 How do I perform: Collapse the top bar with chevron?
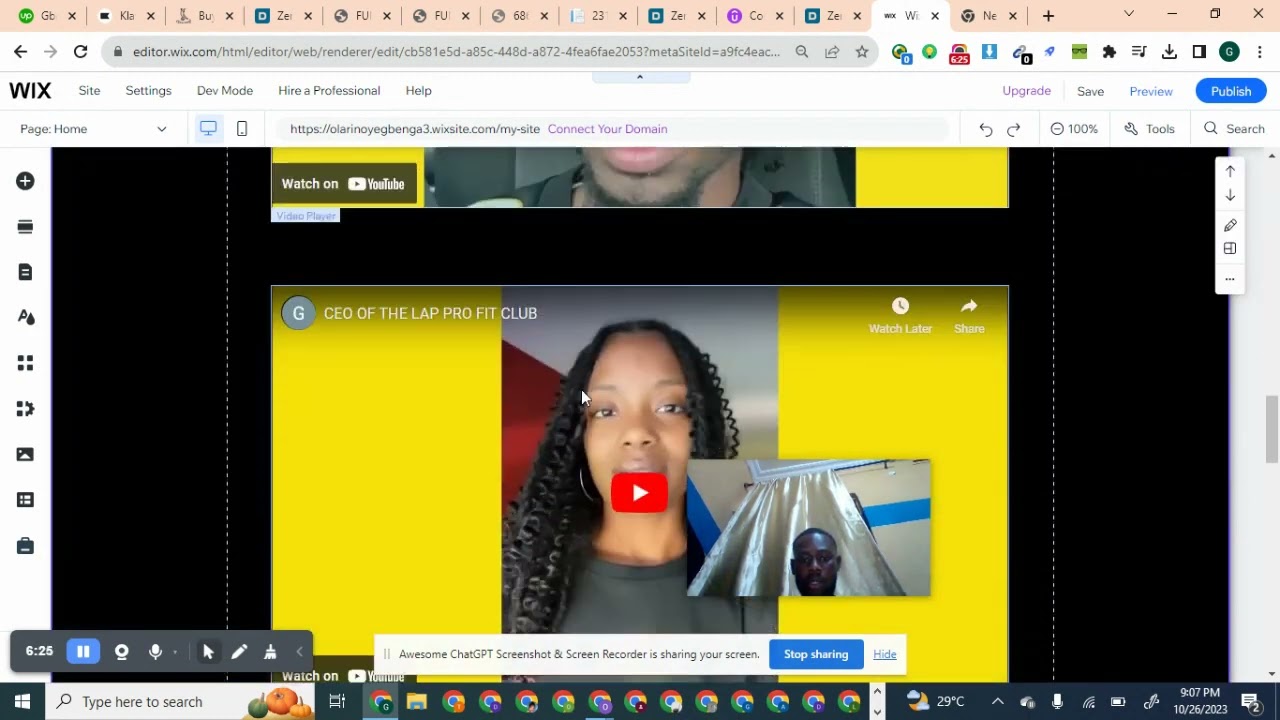pos(640,77)
